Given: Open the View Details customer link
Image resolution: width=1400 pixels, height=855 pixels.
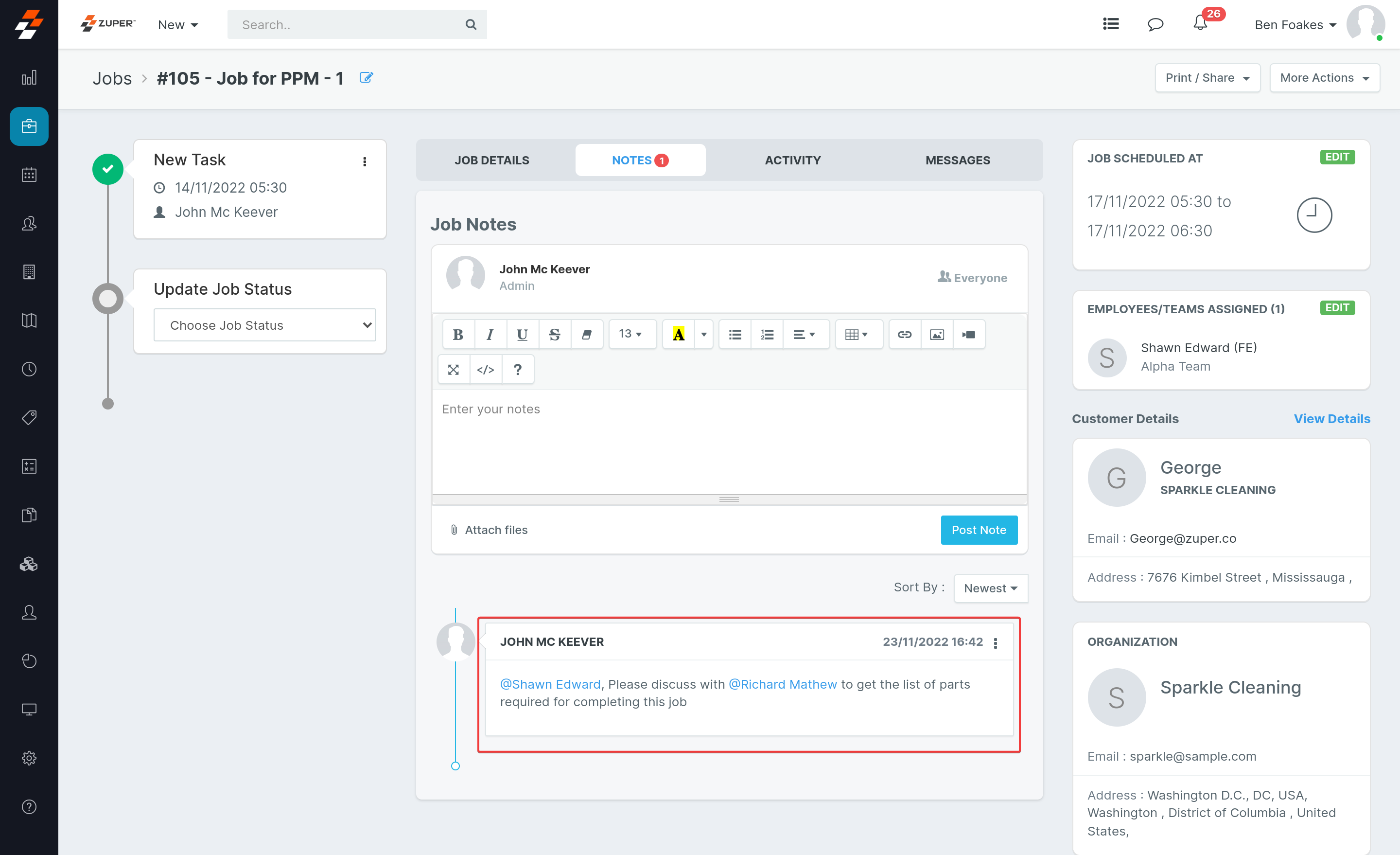Looking at the screenshot, I should [1331, 418].
